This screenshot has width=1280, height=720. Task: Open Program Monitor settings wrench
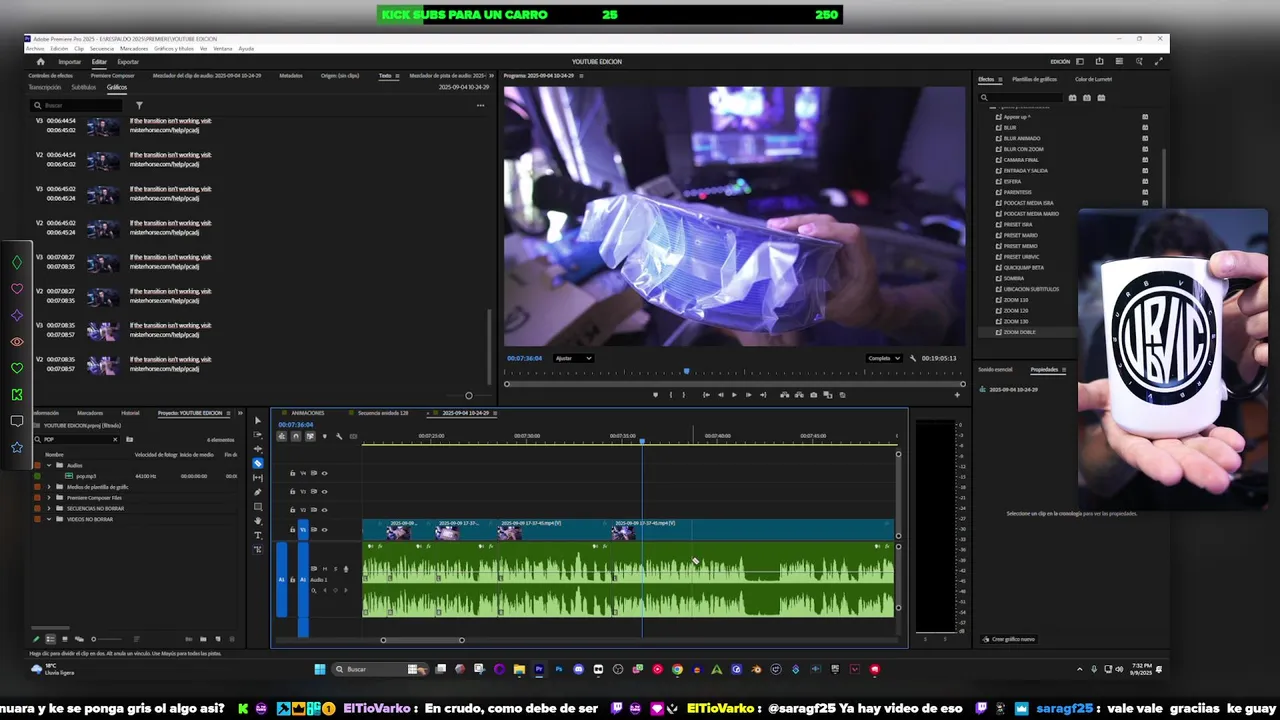(913, 358)
